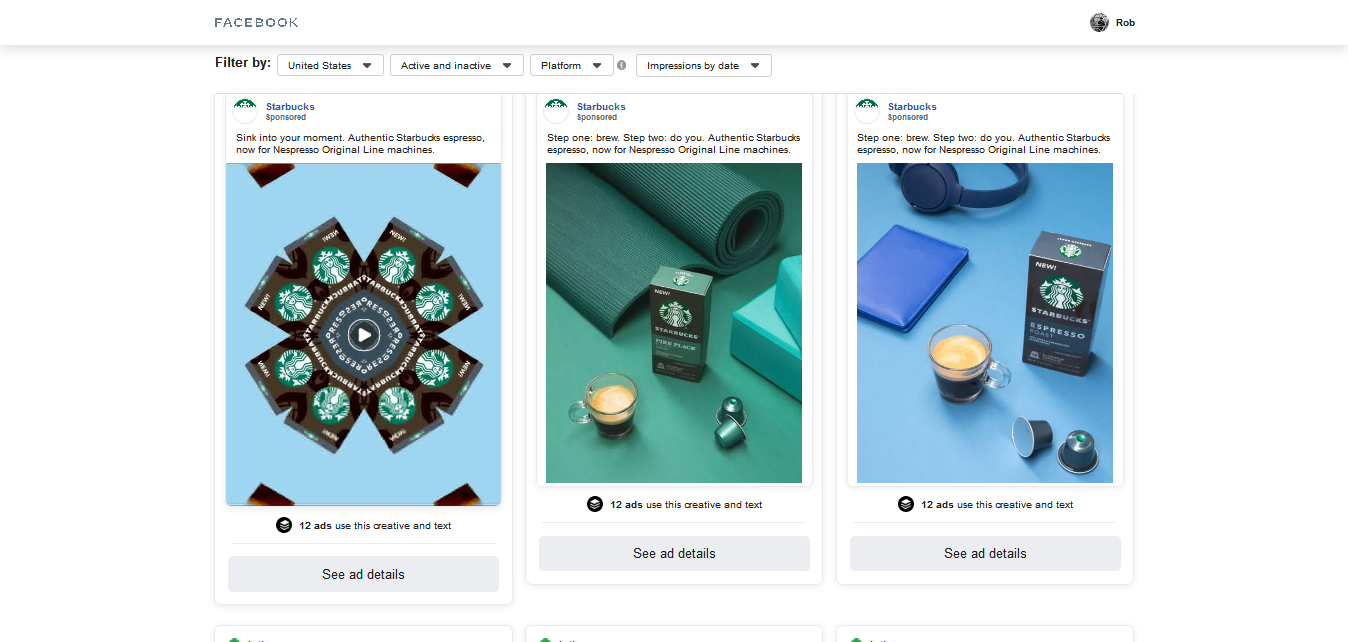Open Rob's profile avatar
This screenshot has width=1348, height=642.
coord(1099,22)
